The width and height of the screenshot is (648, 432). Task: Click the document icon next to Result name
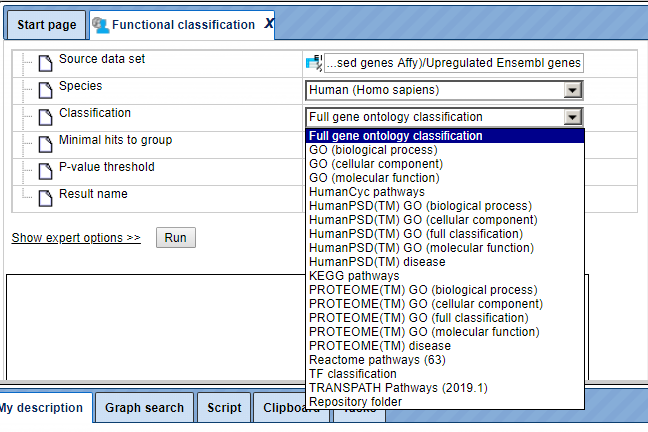(45, 198)
